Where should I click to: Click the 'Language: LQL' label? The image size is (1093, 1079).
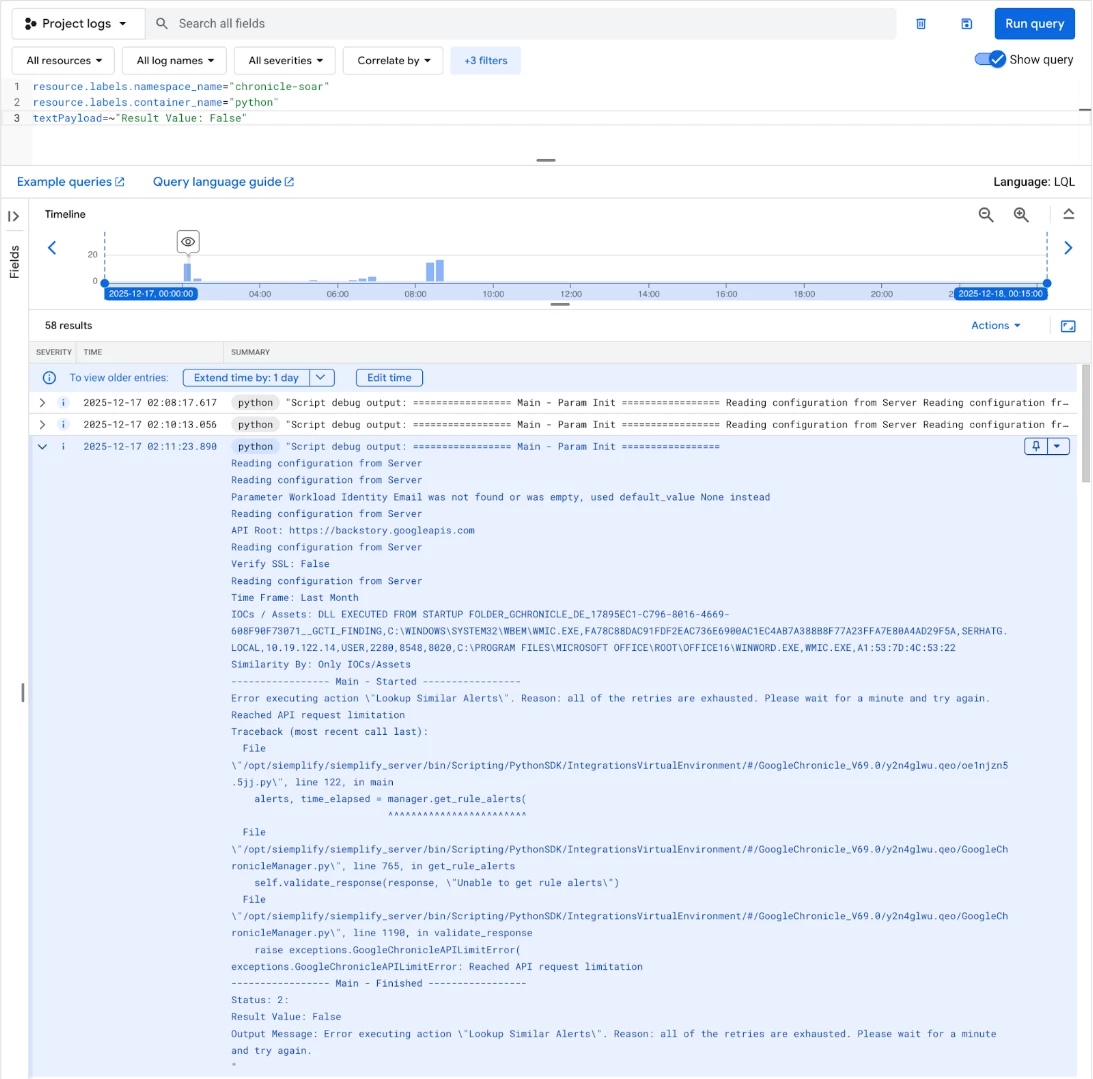click(x=1034, y=182)
